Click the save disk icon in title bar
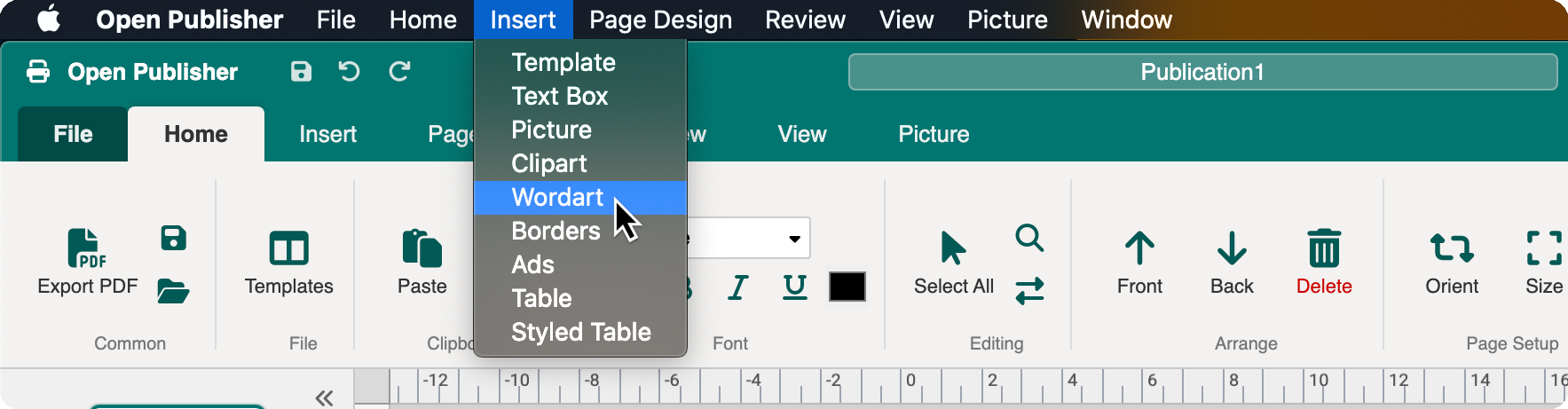This screenshot has width=1568, height=409. click(x=302, y=72)
